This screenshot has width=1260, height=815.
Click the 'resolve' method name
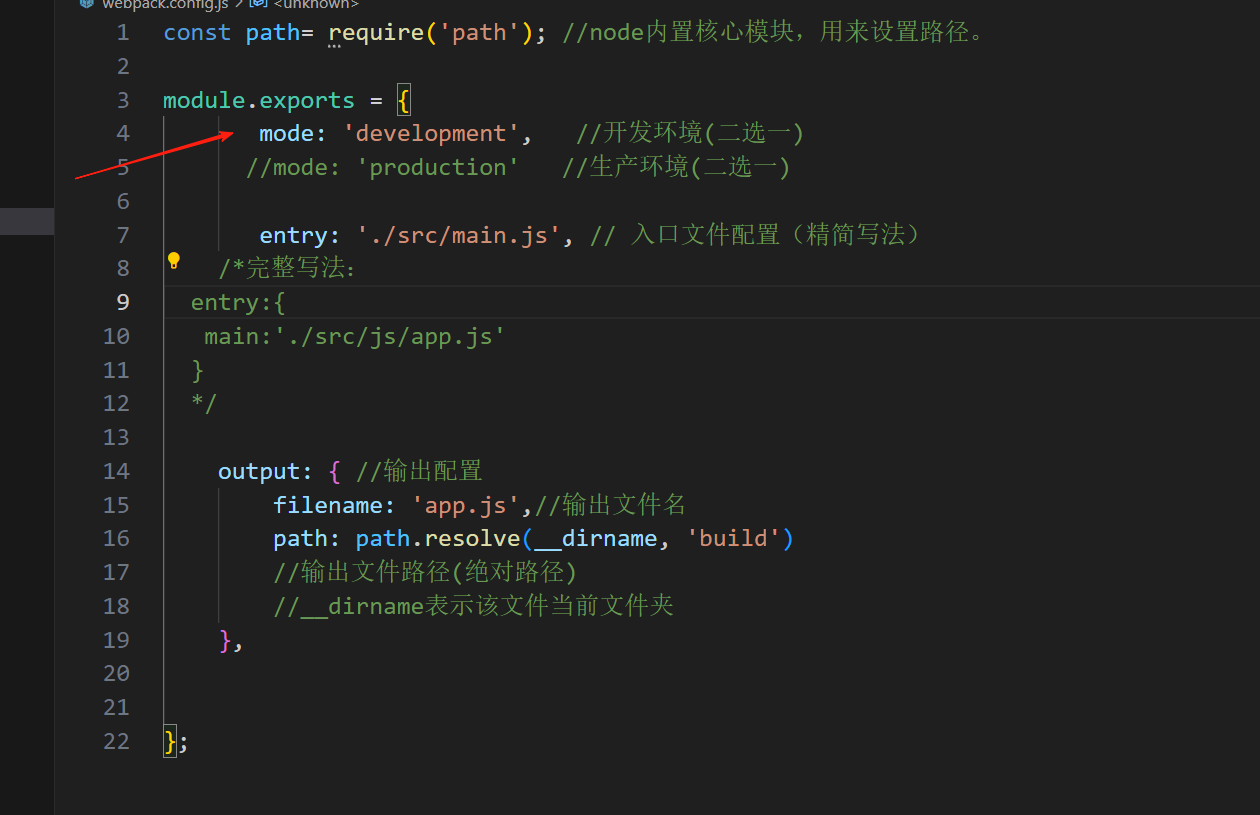pos(472,538)
